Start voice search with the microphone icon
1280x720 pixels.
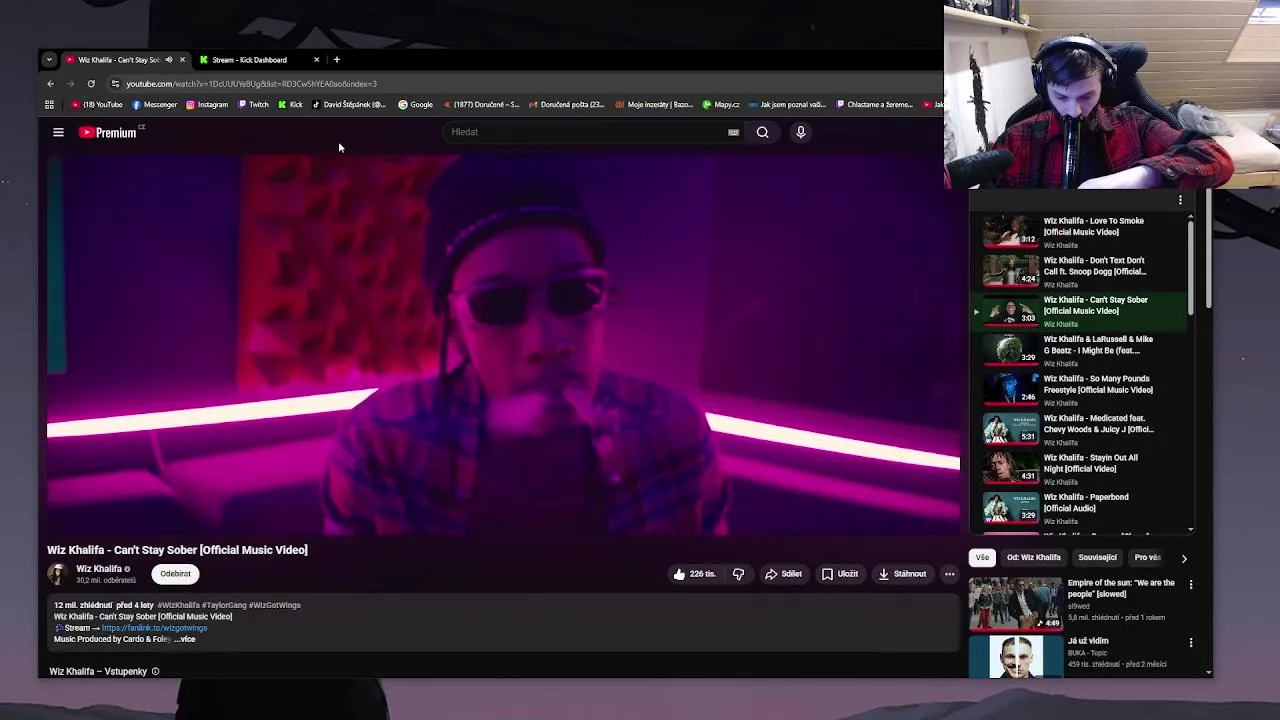800,132
